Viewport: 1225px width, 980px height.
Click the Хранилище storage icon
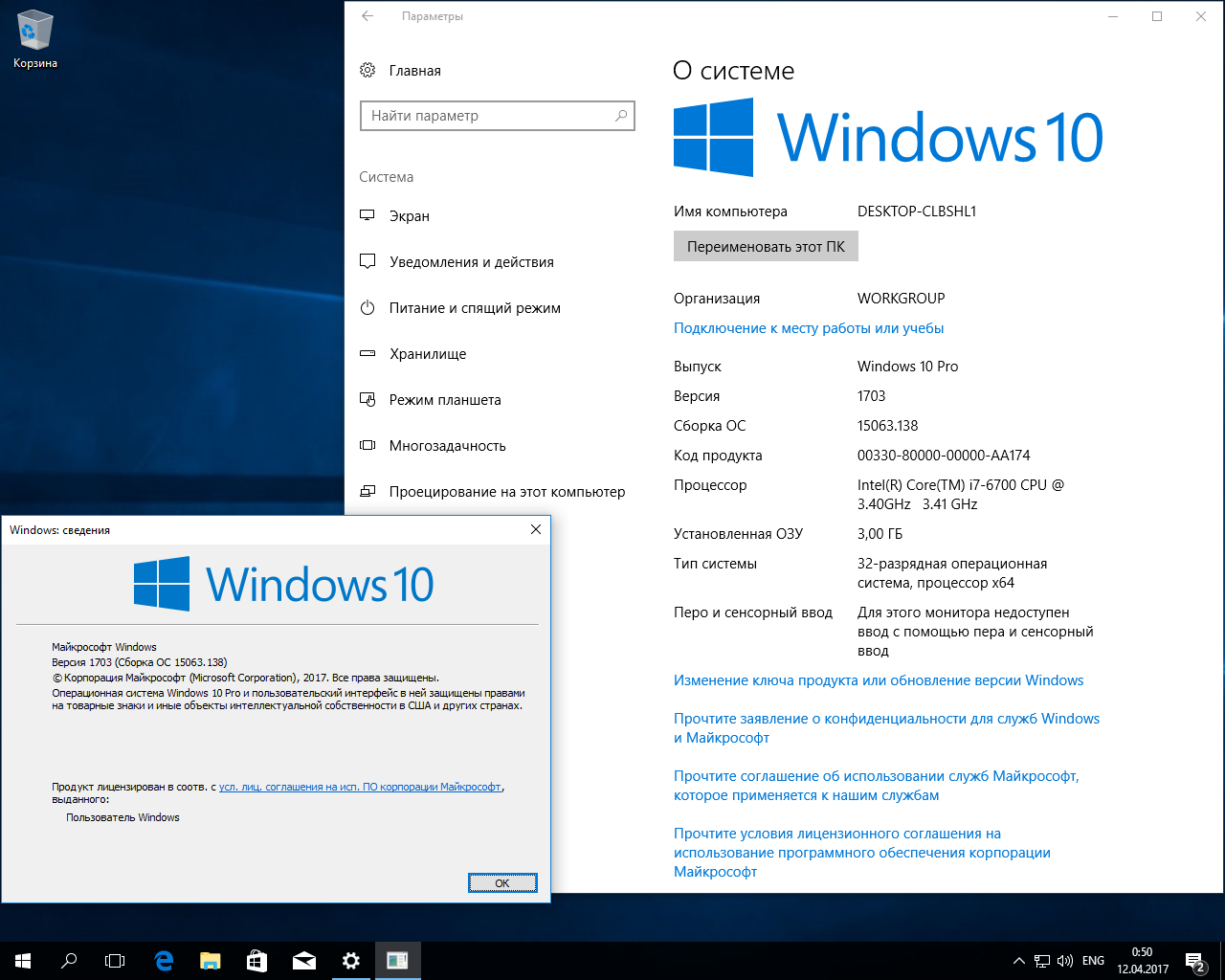[367, 353]
